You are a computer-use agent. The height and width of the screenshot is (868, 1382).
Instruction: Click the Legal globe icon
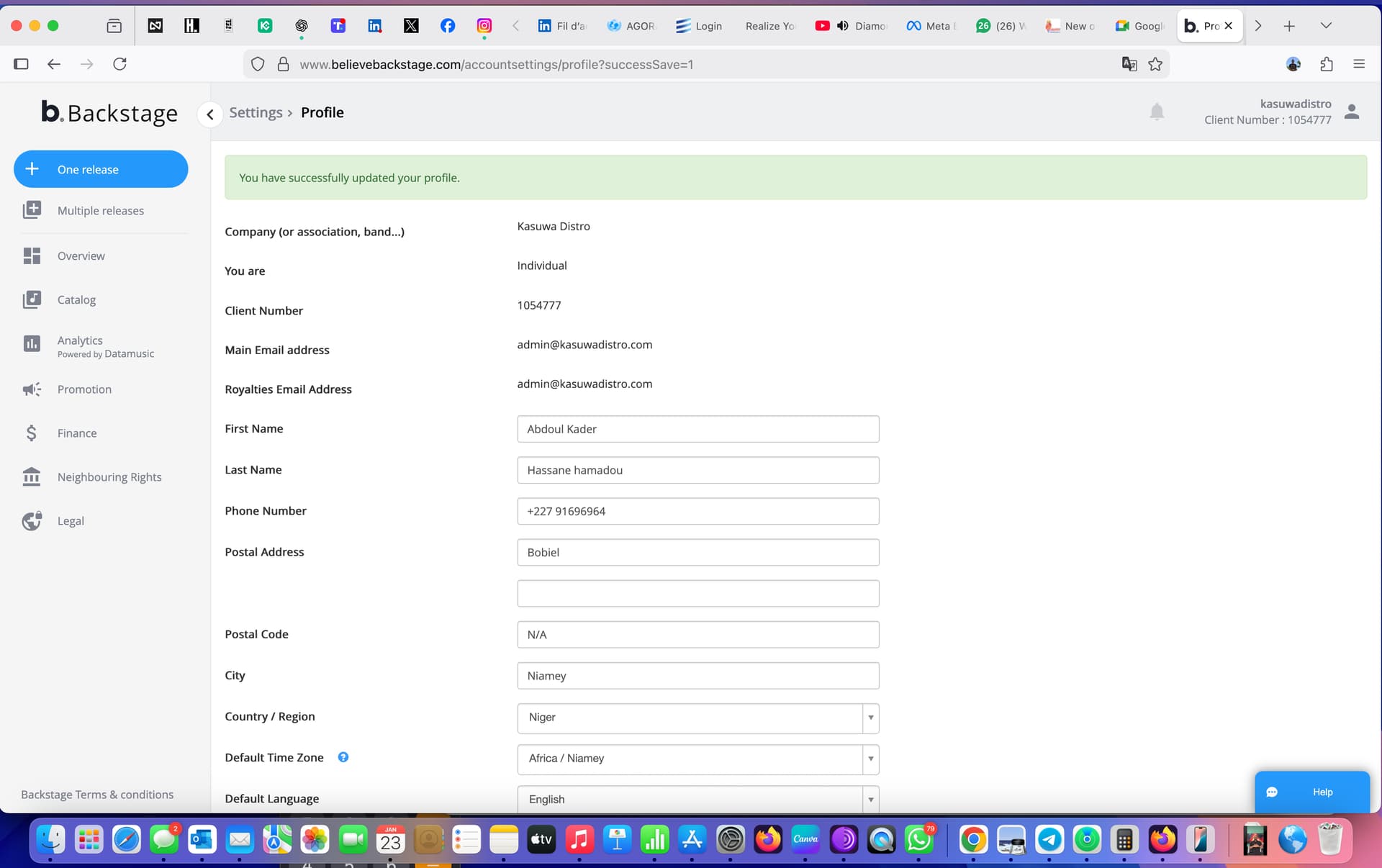point(32,521)
